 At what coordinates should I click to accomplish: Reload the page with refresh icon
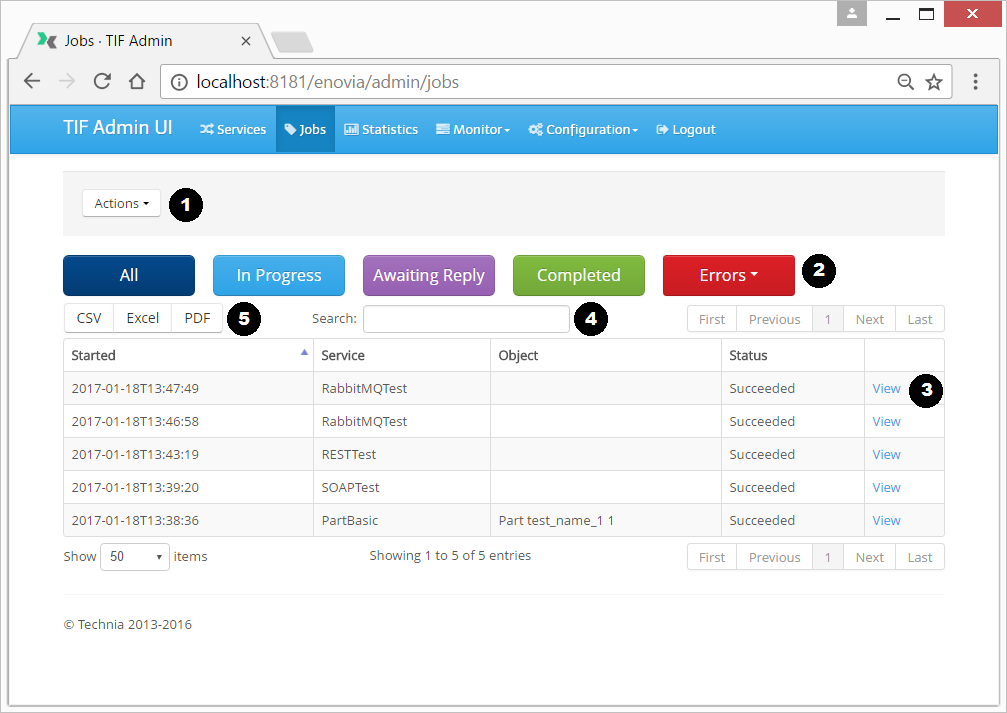point(102,82)
